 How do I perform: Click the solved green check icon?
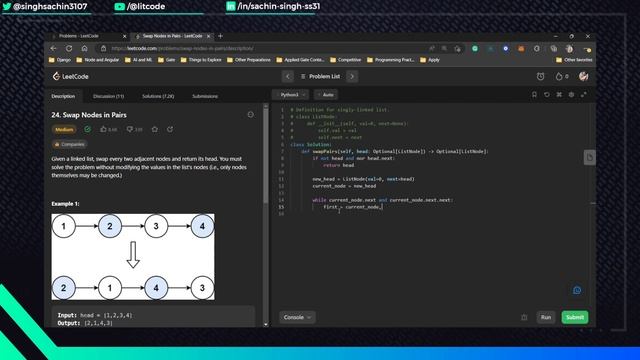pyautogui.click(x=87, y=129)
